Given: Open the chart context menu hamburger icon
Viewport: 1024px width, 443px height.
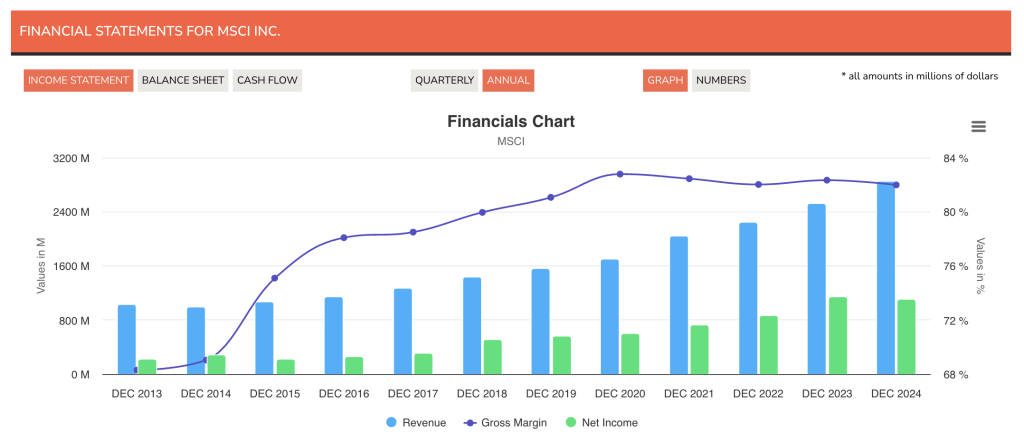Looking at the screenshot, I should click(x=978, y=127).
